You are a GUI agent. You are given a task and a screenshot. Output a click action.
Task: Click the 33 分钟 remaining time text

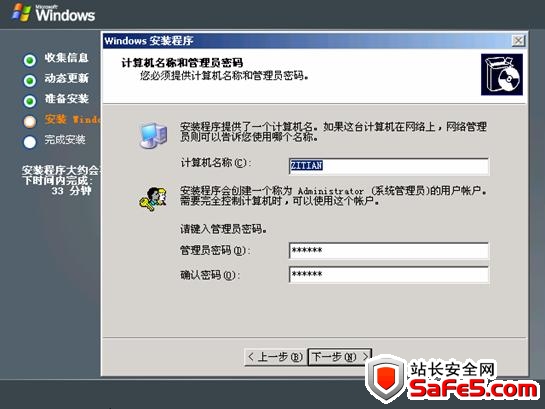(71, 190)
